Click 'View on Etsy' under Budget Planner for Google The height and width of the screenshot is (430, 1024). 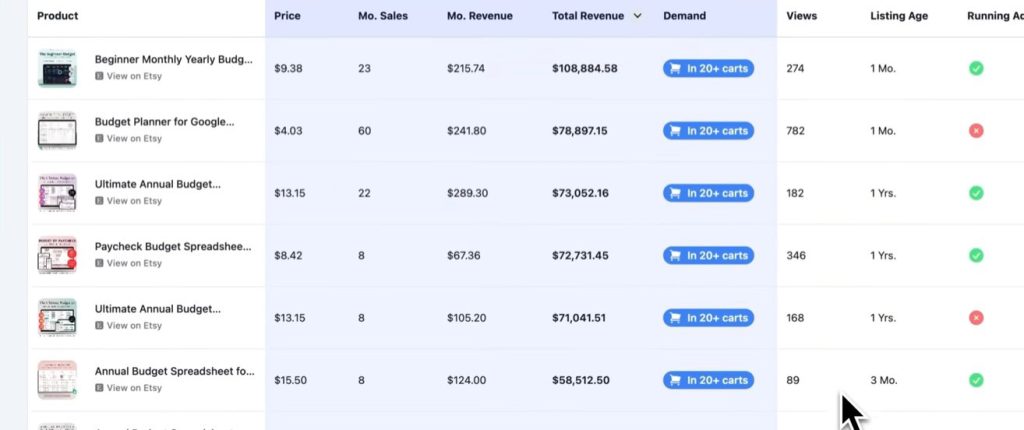click(x=133, y=139)
